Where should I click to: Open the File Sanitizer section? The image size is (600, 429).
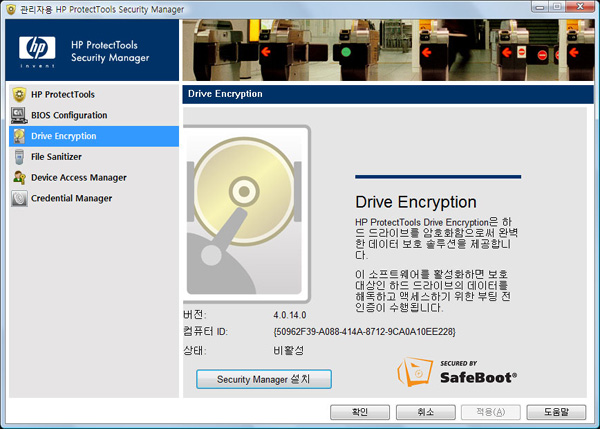(x=94, y=157)
